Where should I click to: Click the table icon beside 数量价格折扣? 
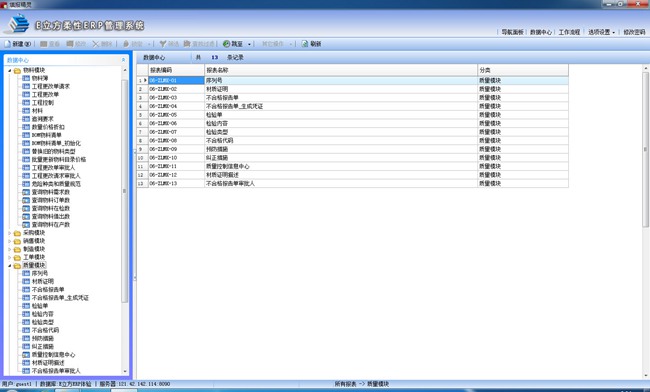pyautogui.click(x=26, y=127)
